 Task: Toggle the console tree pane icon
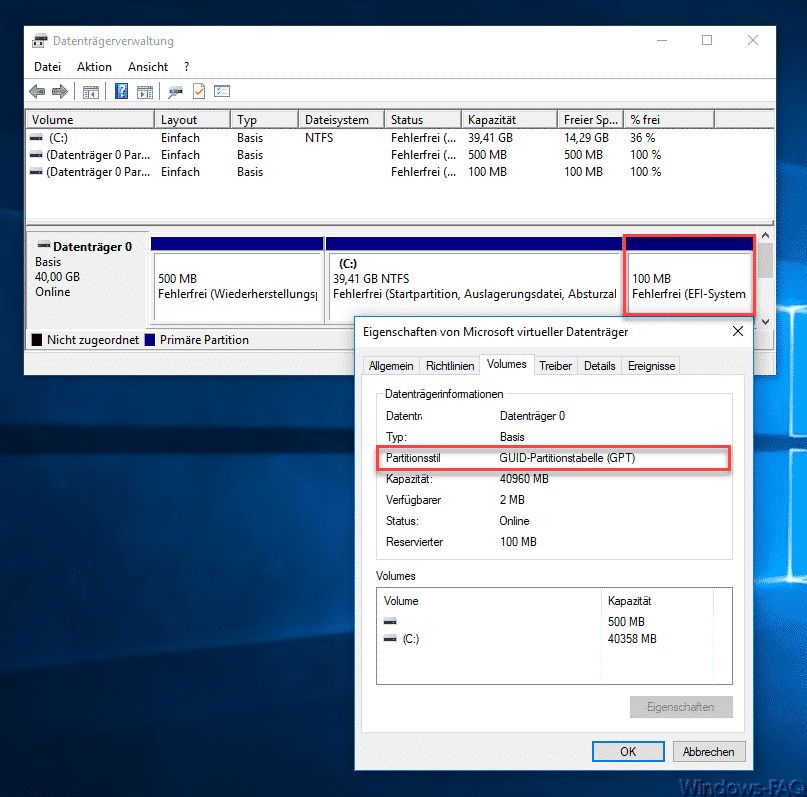pyautogui.click(x=90, y=90)
